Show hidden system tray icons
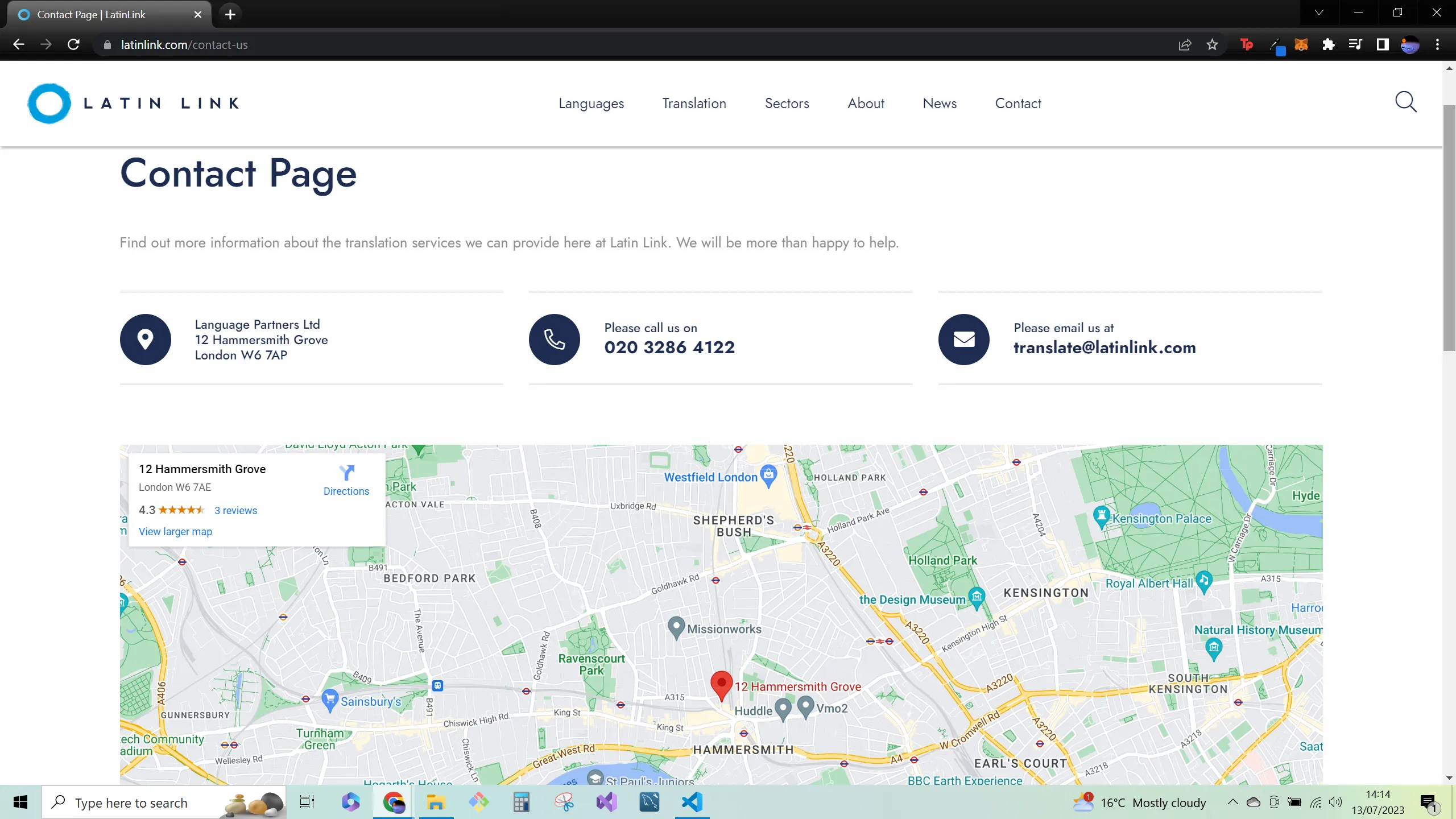Screen dimensions: 1456x819 click(x=1232, y=802)
